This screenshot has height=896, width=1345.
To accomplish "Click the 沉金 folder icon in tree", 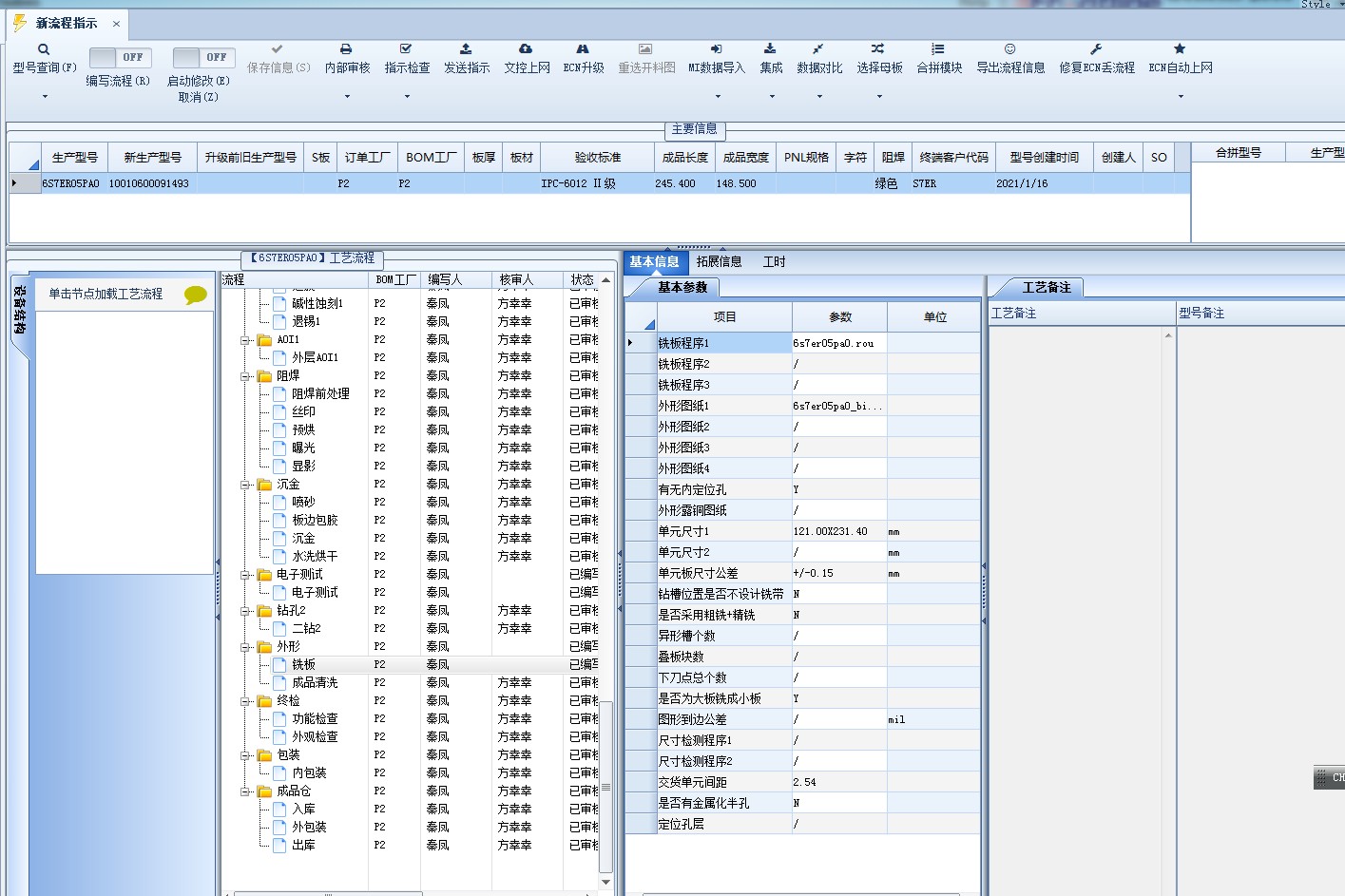I will (265, 485).
